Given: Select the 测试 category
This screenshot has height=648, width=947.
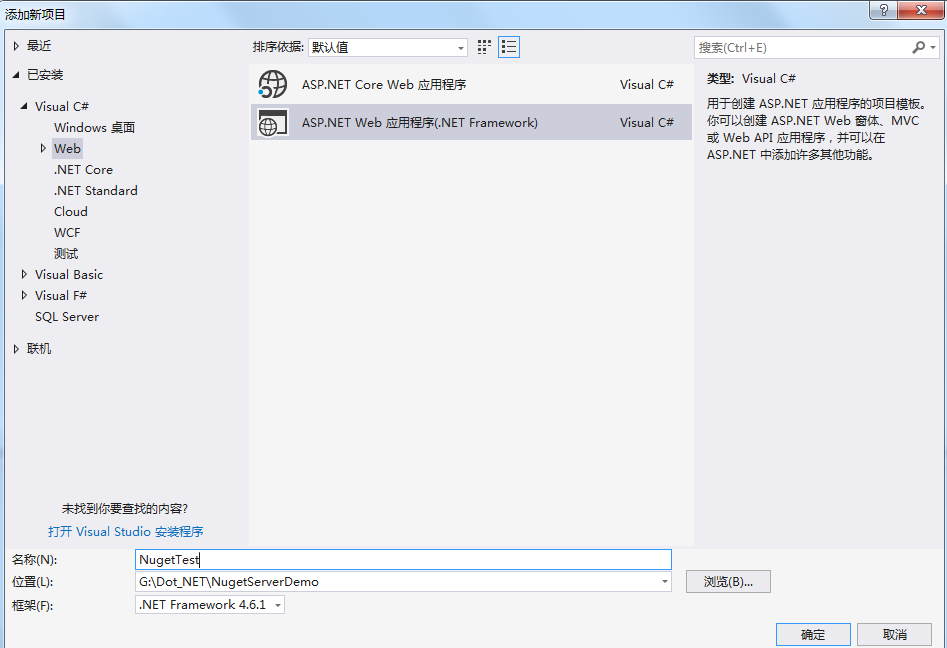Looking at the screenshot, I should (66, 254).
